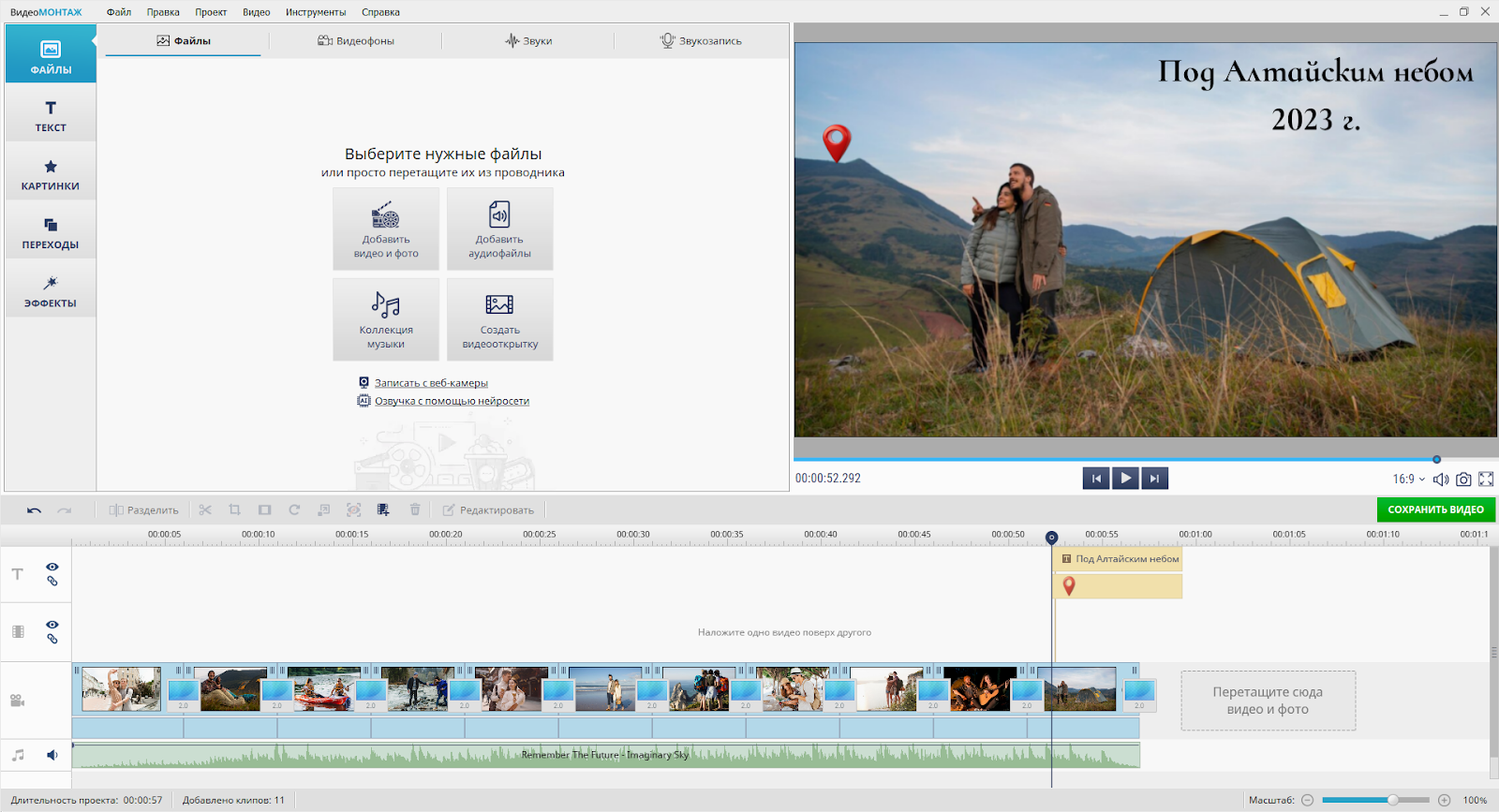The image size is (1499, 812).
Task: Switch to the Видеофоны tab
Action: point(356,41)
